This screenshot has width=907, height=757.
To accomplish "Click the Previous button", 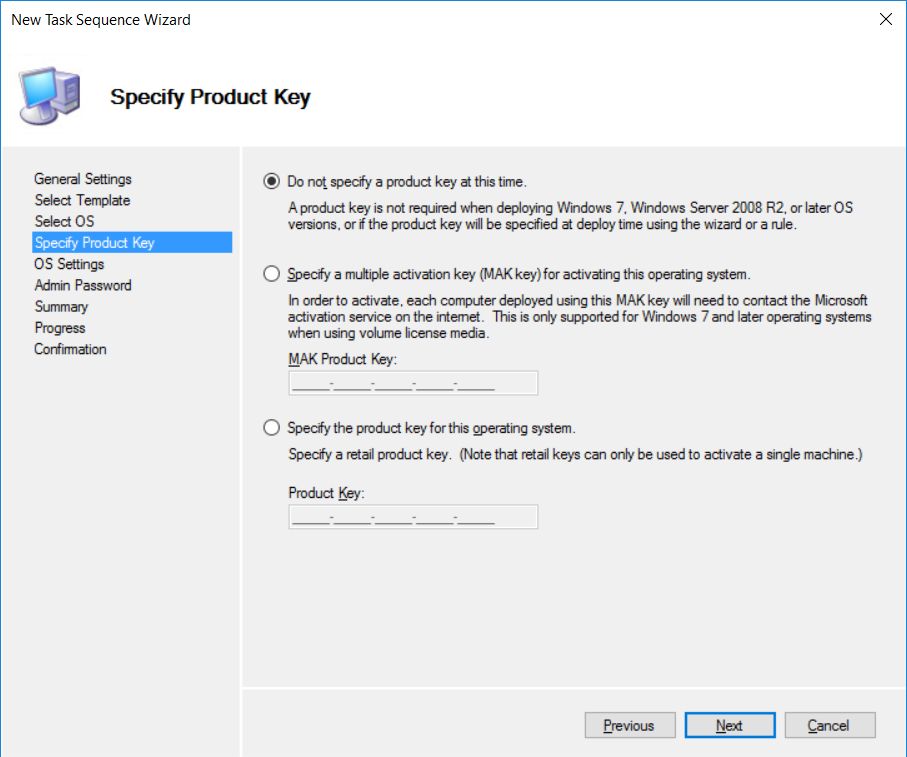I will pos(630,725).
